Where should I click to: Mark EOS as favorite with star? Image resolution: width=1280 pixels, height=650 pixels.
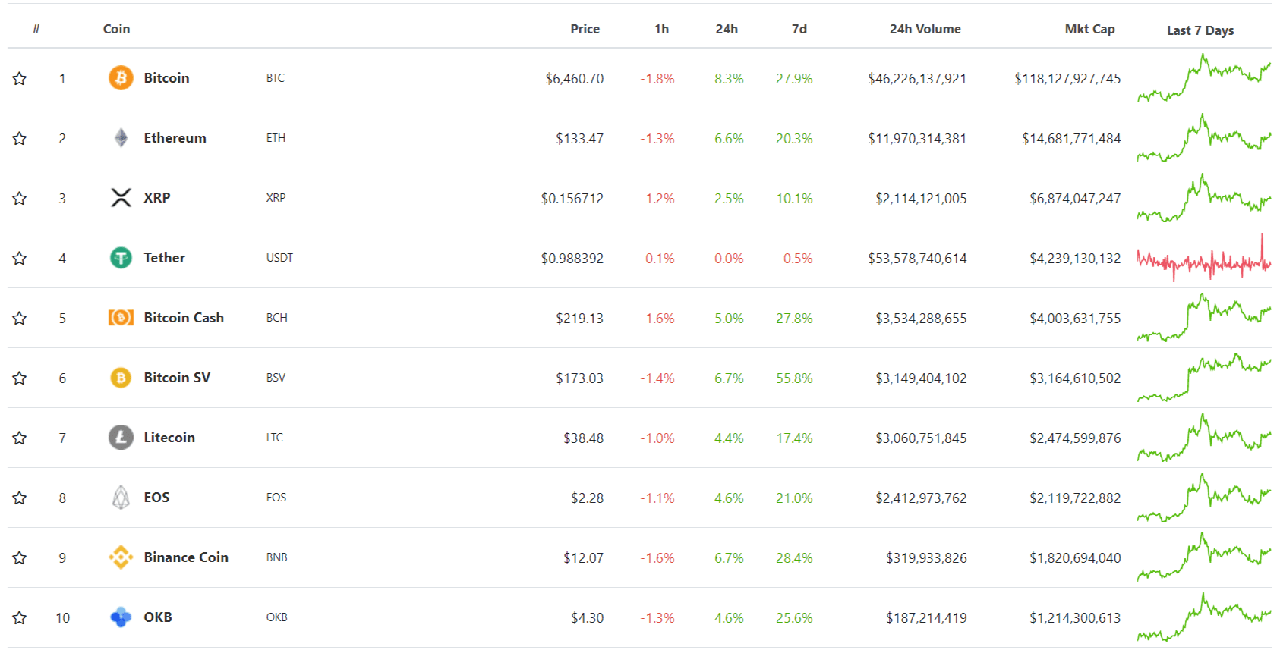coord(19,497)
